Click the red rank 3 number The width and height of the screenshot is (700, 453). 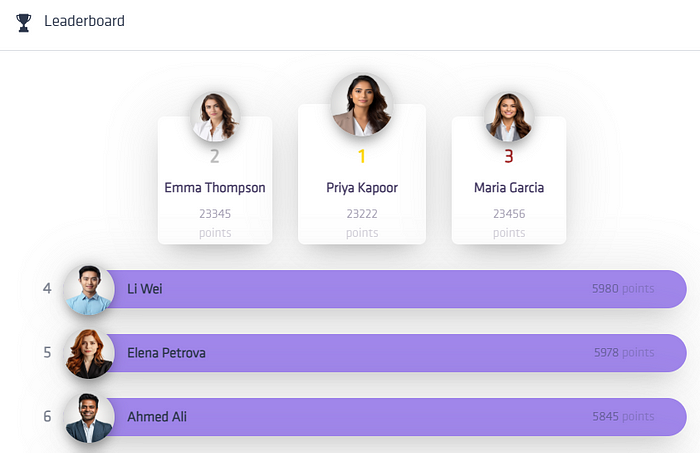pyautogui.click(x=509, y=156)
